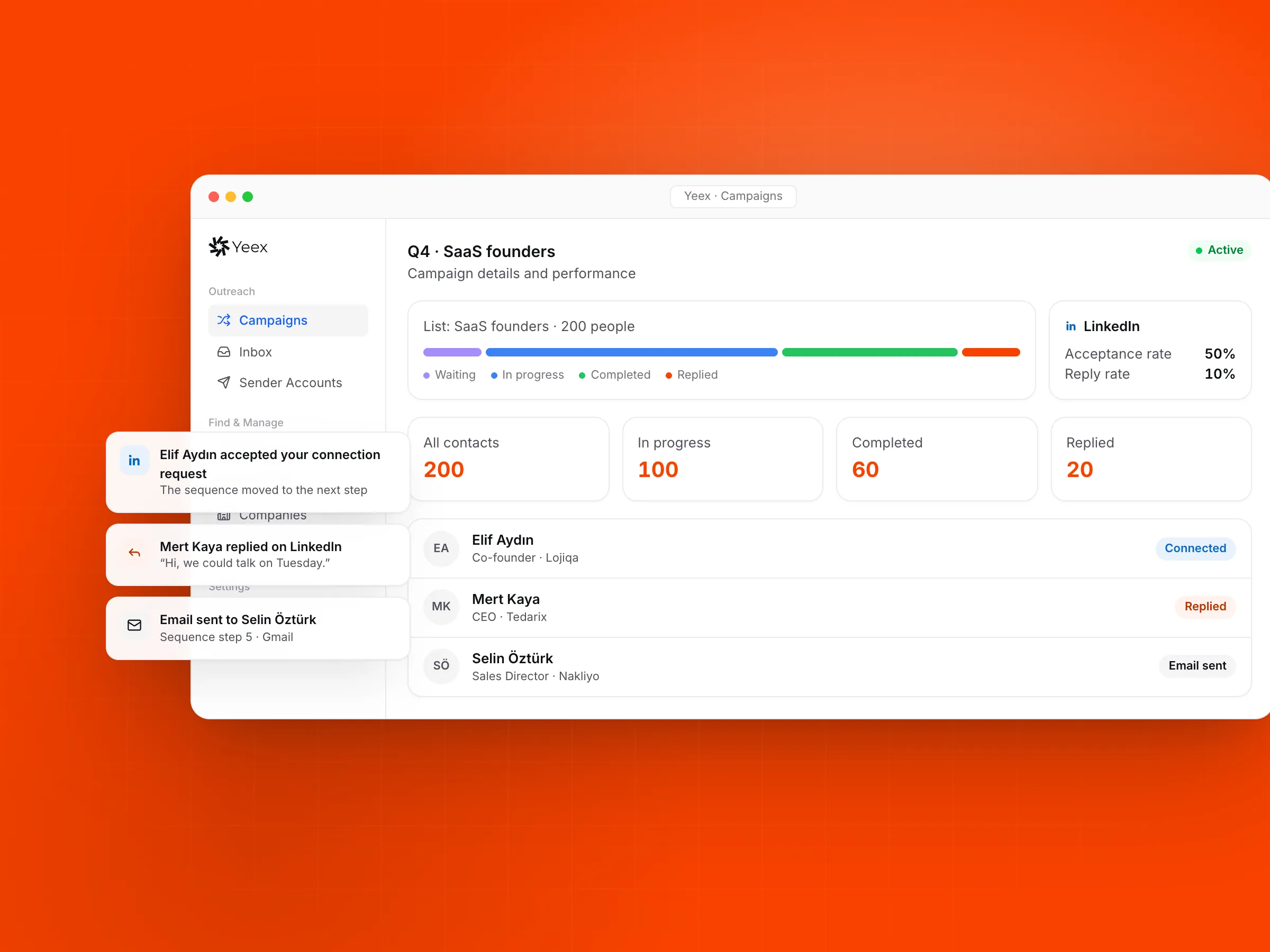Open the Replied 20 card
Viewport: 1270px width, 952px height.
pyautogui.click(x=1151, y=459)
